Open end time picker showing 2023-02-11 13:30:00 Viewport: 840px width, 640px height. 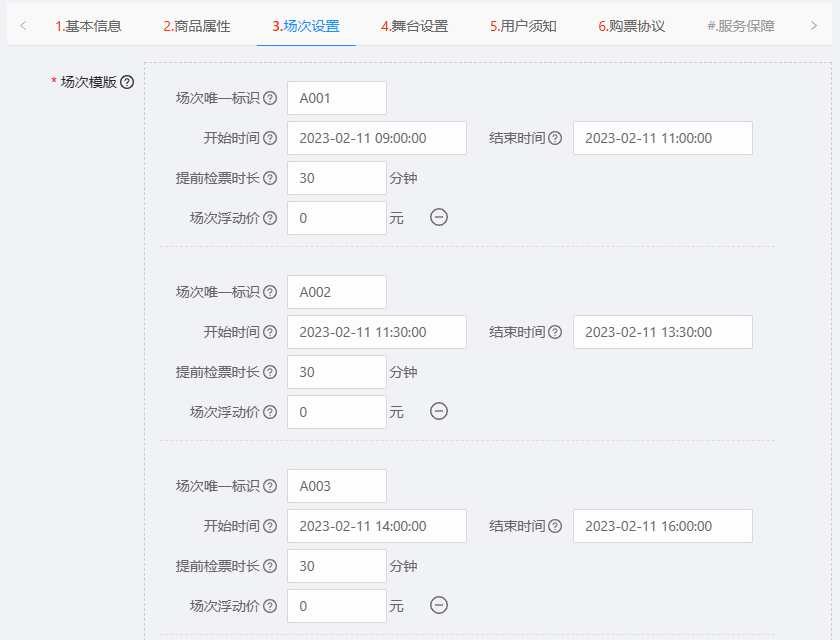point(663,332)
